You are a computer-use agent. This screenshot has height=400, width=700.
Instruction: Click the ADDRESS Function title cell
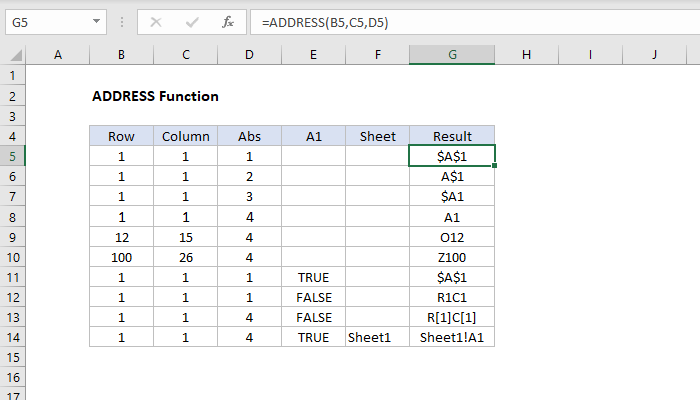[155, 96]
